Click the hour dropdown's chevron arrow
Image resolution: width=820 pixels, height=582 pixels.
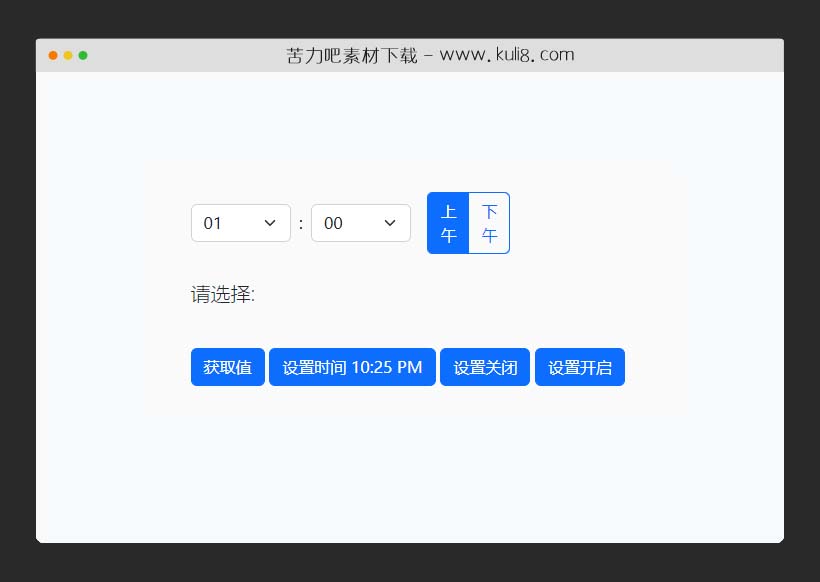[269, 223]
